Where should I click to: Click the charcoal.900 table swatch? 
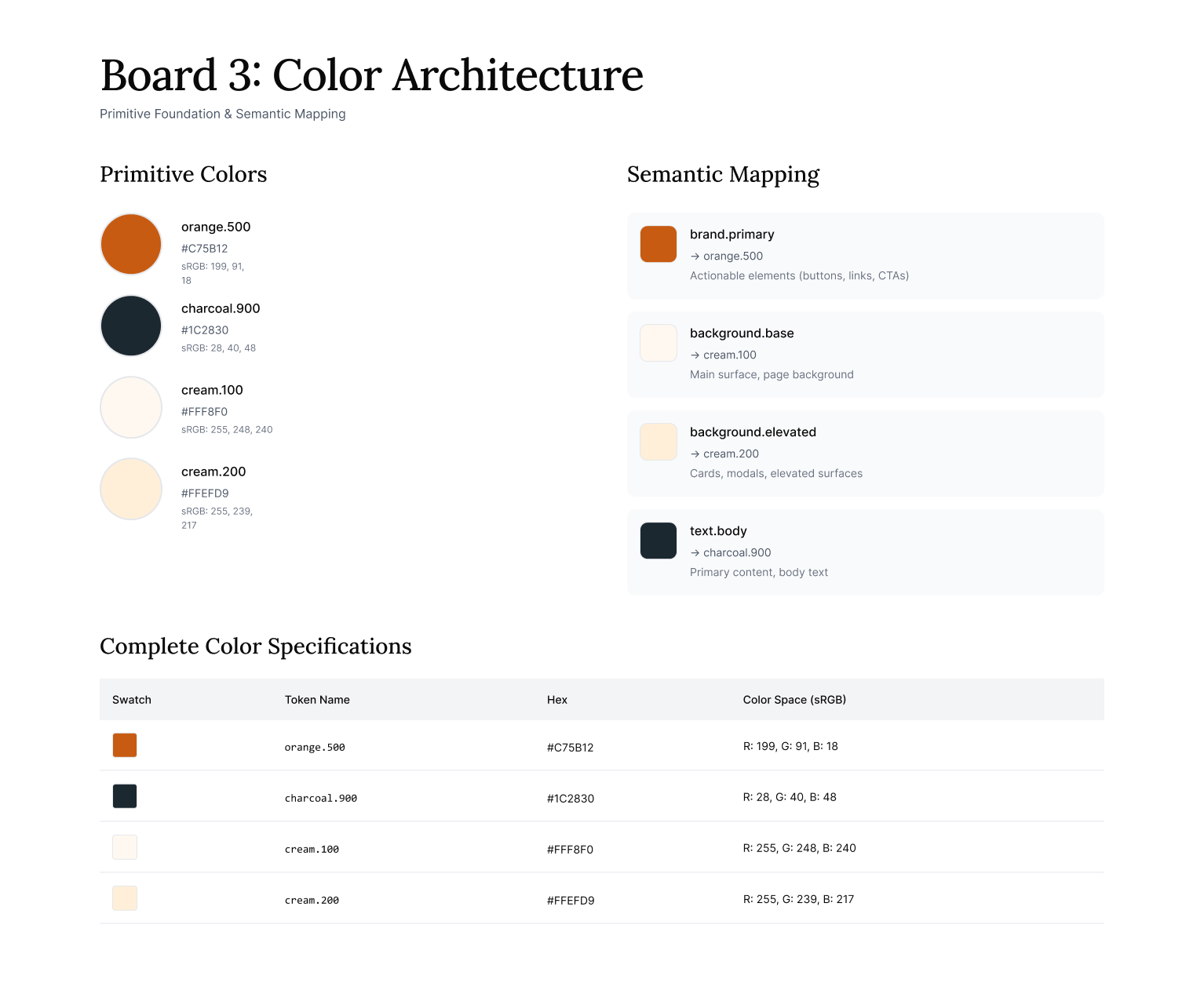[x=124, y=796]
